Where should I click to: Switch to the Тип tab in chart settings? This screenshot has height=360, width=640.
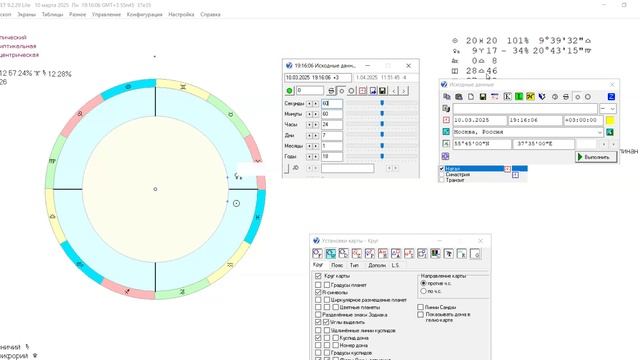(354, 265)
